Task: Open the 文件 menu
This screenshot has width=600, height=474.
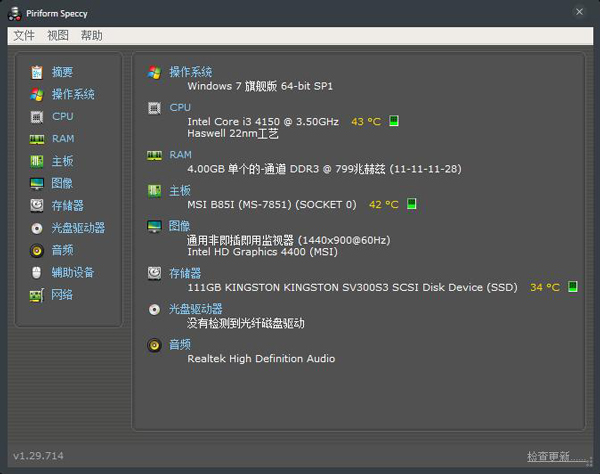Action: click(24, 36)
